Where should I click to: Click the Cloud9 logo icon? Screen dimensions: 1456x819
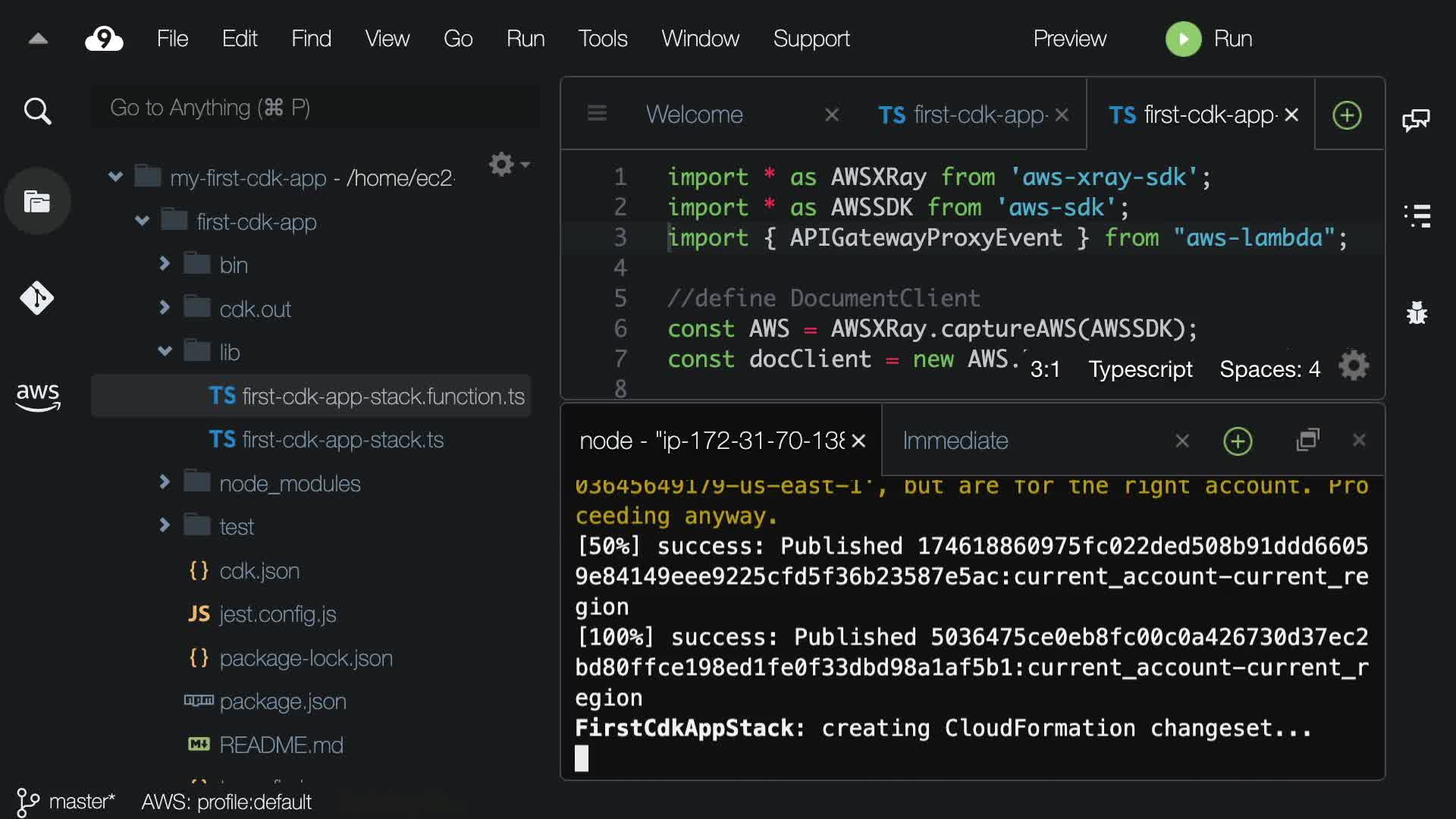pos(104,39)
